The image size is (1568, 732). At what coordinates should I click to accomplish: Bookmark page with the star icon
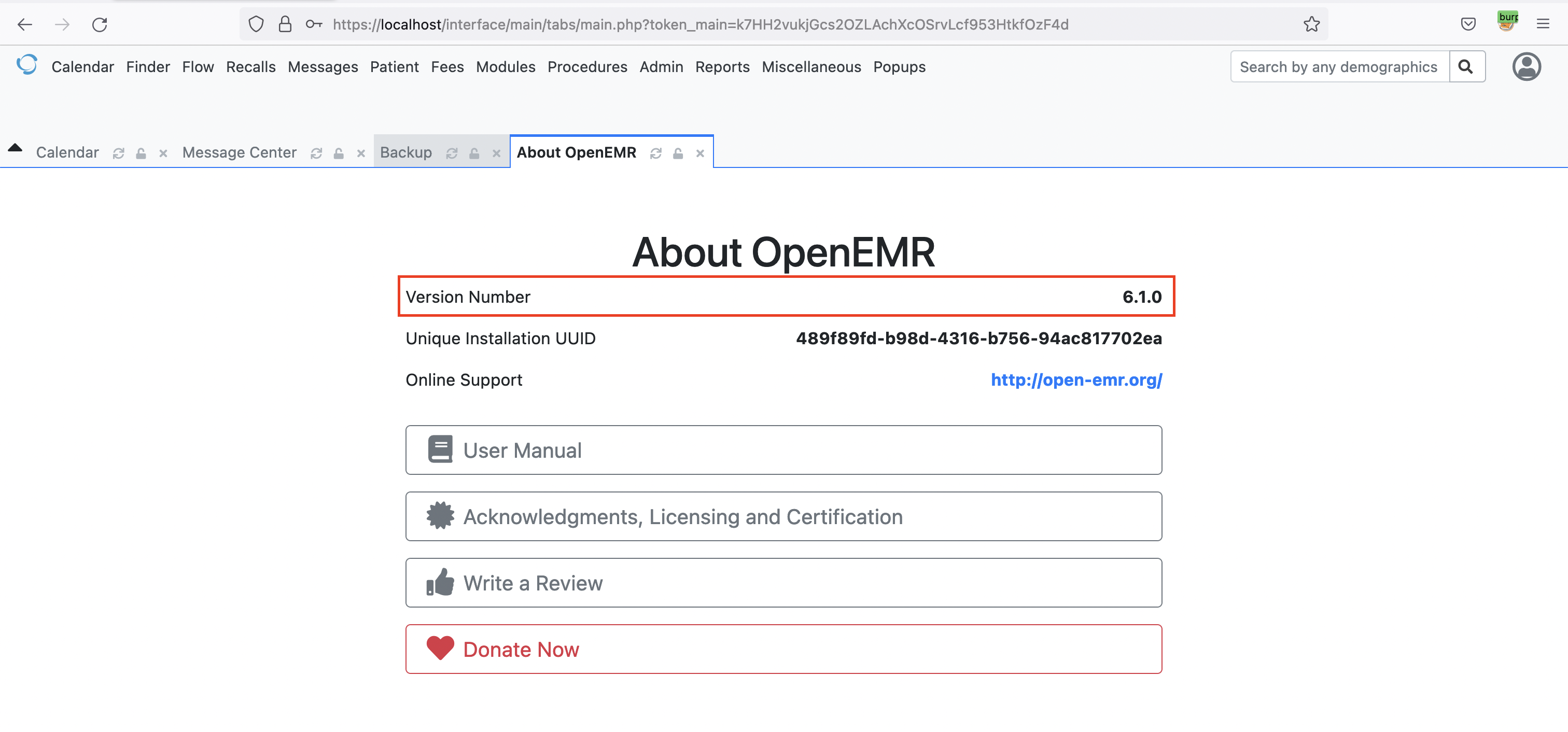(1311, 24)
